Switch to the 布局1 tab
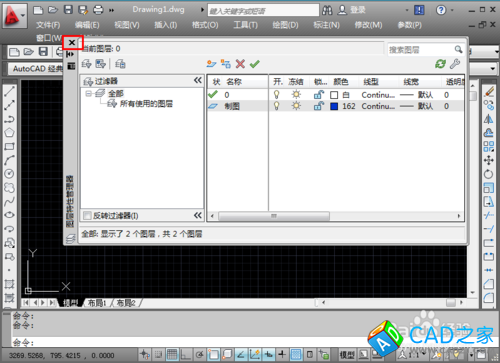 pyautogui.click(x=97, y=303)
